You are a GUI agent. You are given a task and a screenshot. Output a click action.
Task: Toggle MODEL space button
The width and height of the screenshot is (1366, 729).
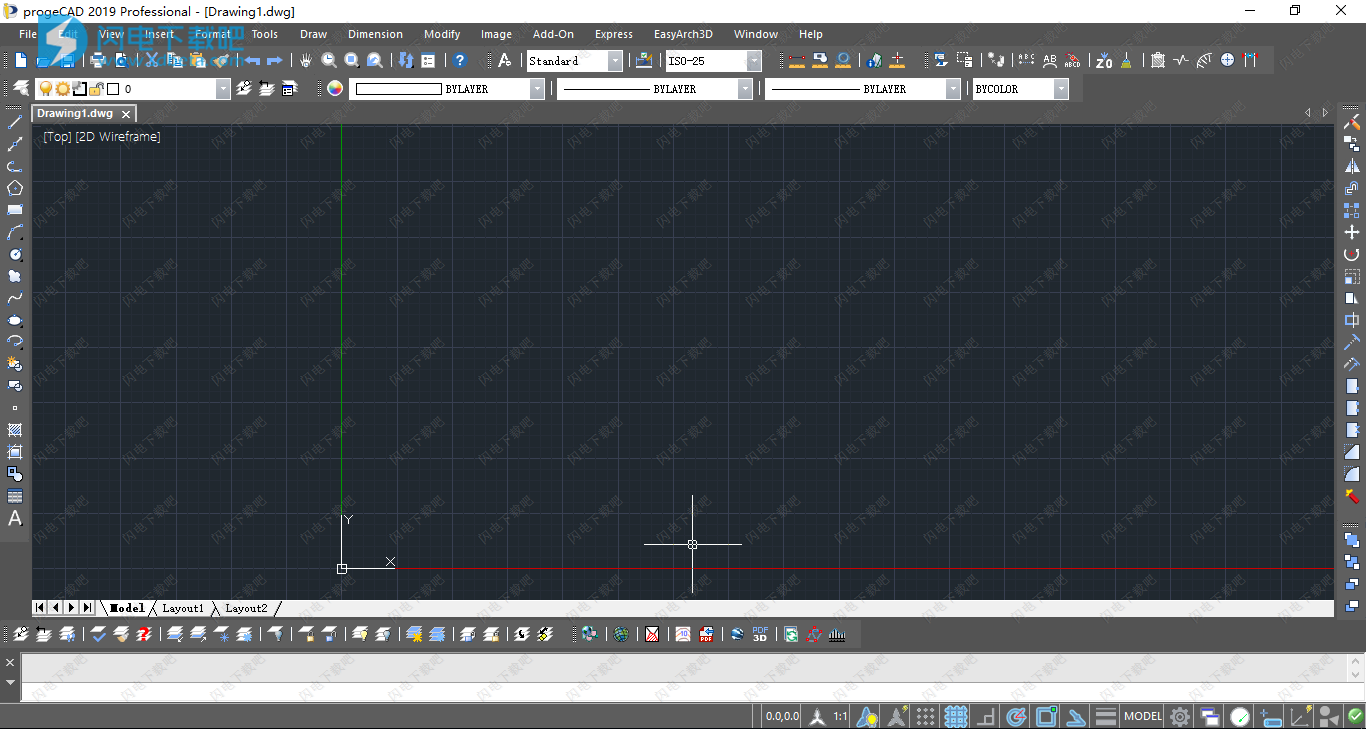1143,716
